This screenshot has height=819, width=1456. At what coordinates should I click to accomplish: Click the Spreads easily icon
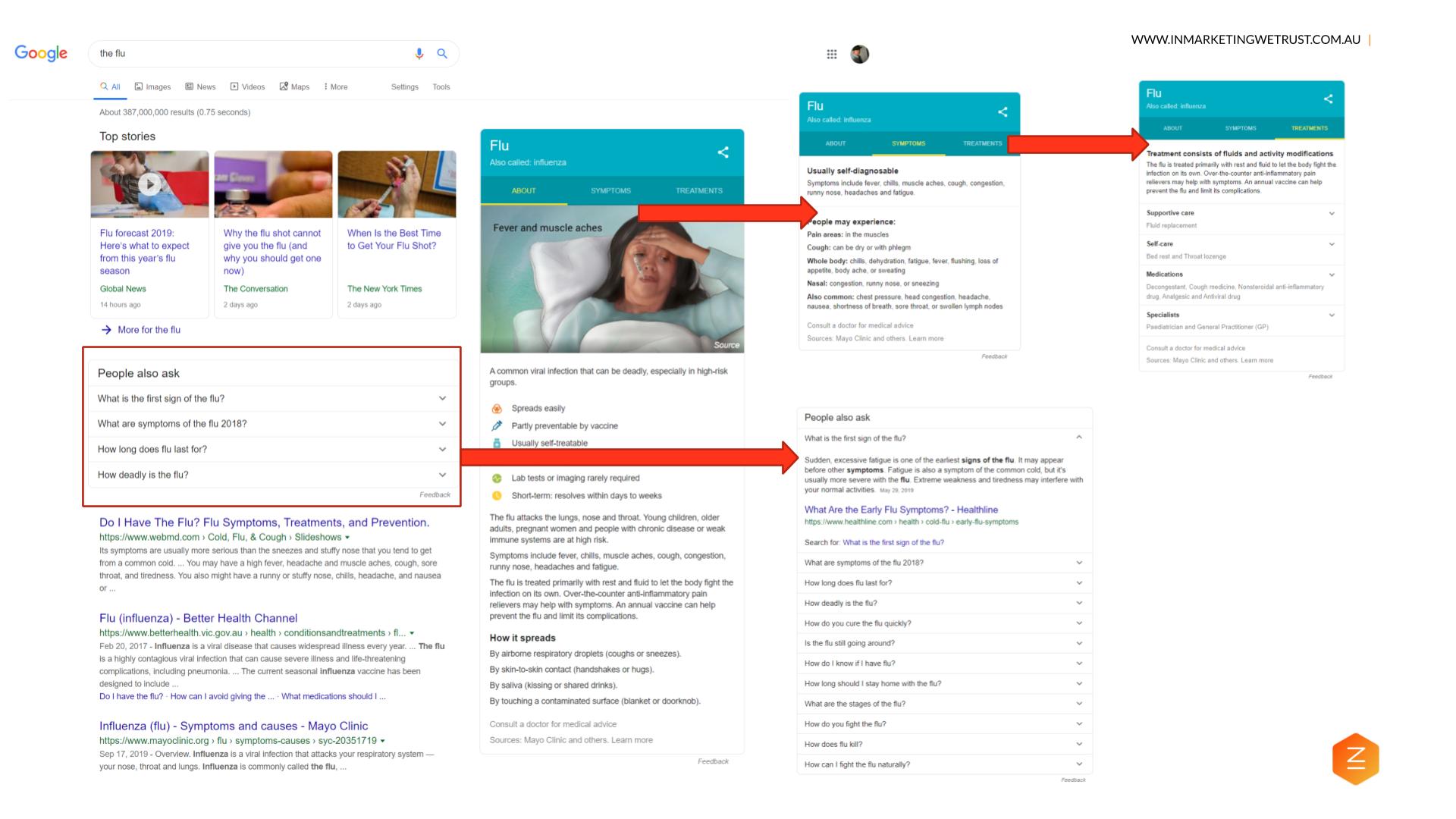pos(497,409)
